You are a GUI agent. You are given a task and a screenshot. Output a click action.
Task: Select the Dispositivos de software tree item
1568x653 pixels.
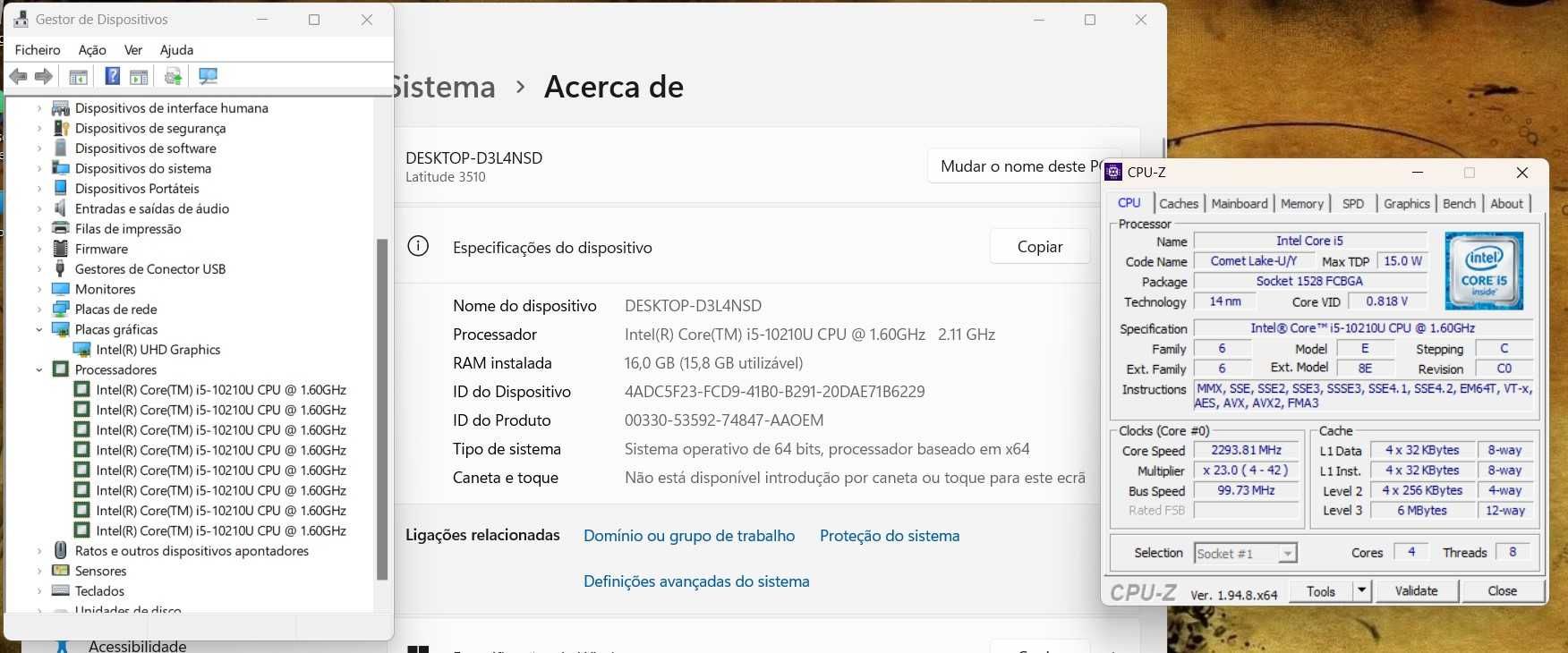pyautogui.click(x=146, y=148)
